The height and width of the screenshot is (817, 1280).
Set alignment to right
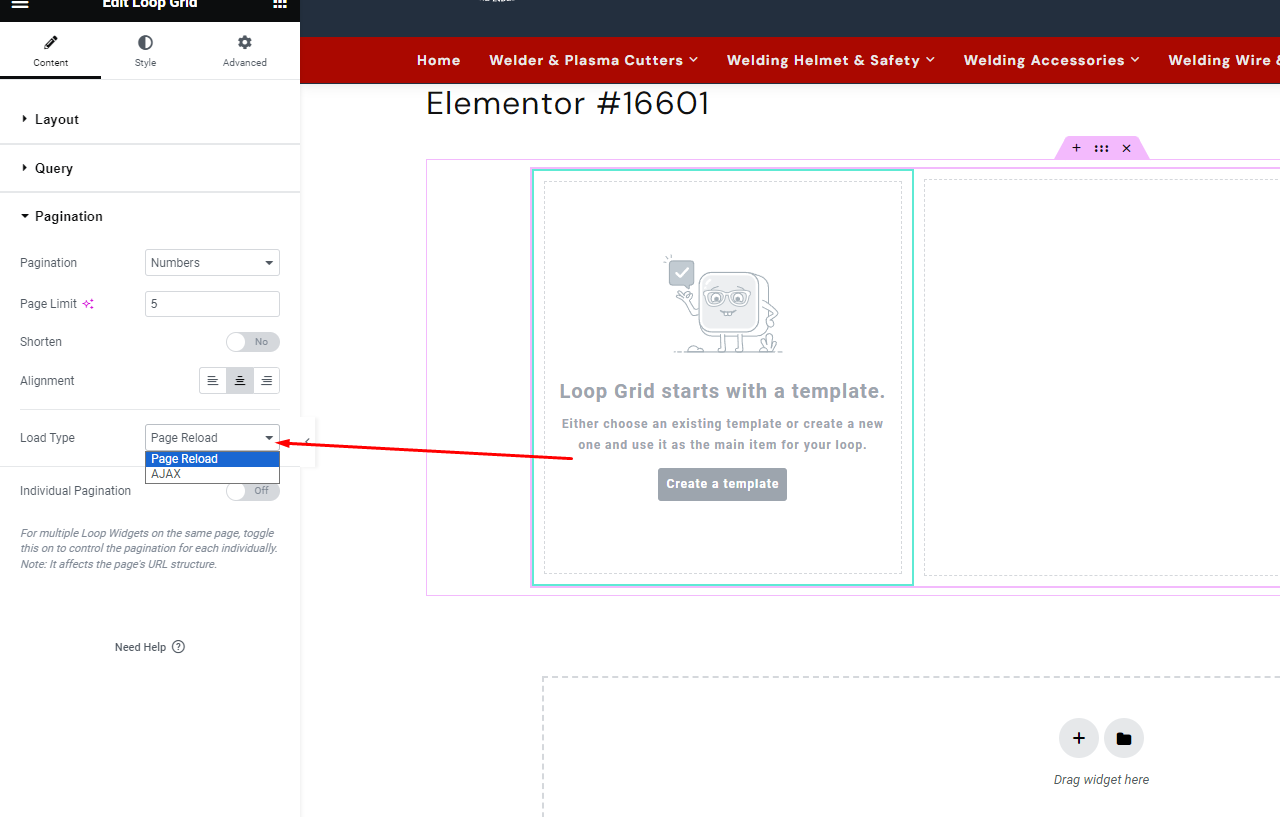coord(266,381)
